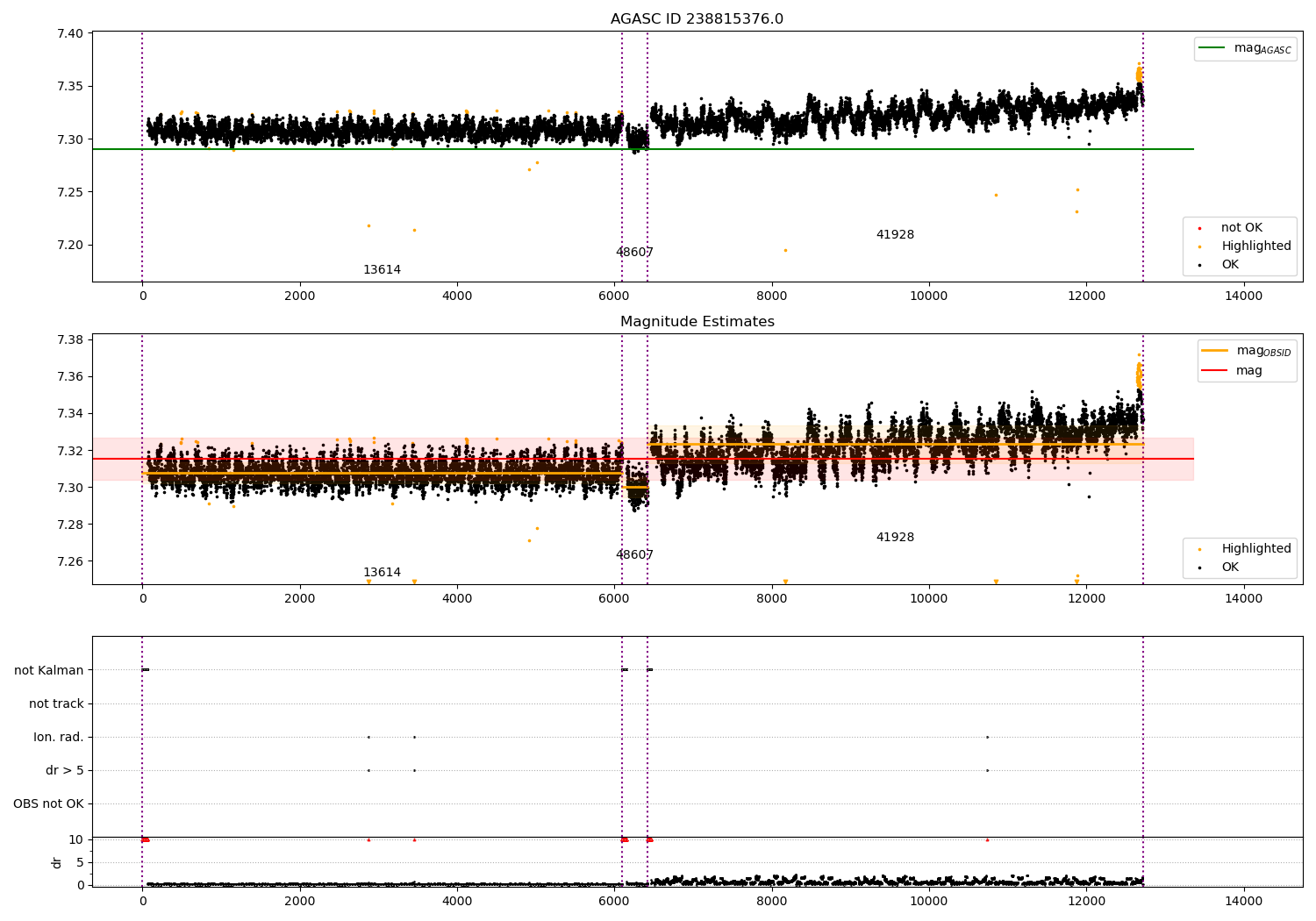The image size is (1316, 921).
Task: Click the '4000' x-tick under the bottom plot
Action: (457, 901)
